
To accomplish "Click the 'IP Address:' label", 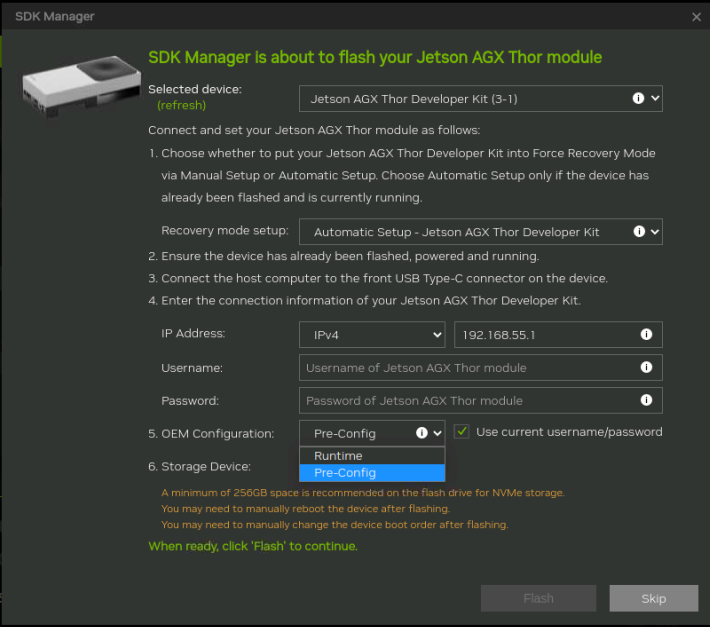I will (193, 334).
